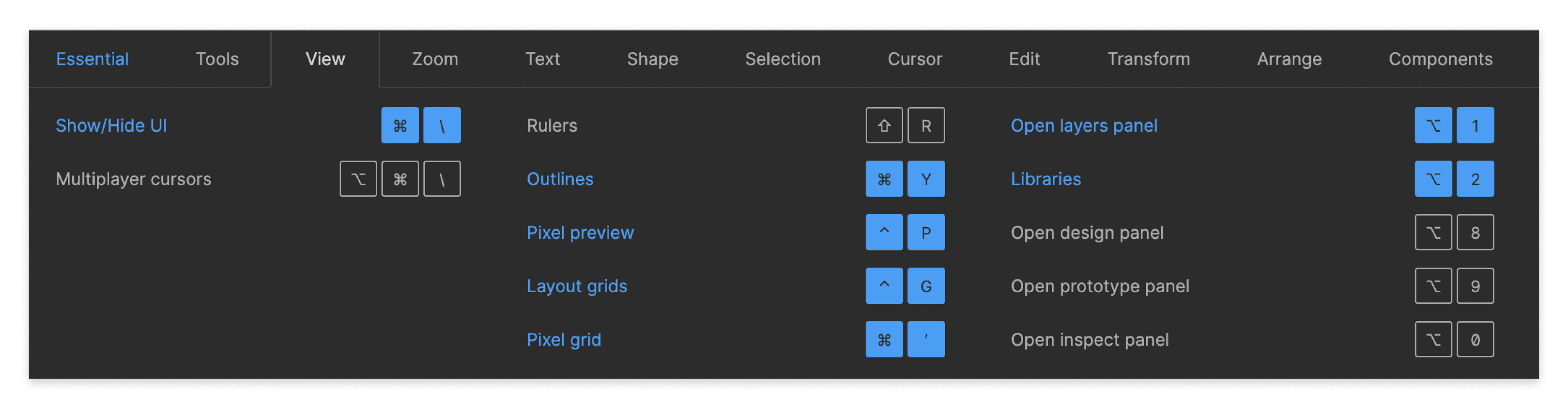The height and width of the screenshot is (408, 1568).
Task: Click the Open design panel label
Action: [x=1087, y=232]
